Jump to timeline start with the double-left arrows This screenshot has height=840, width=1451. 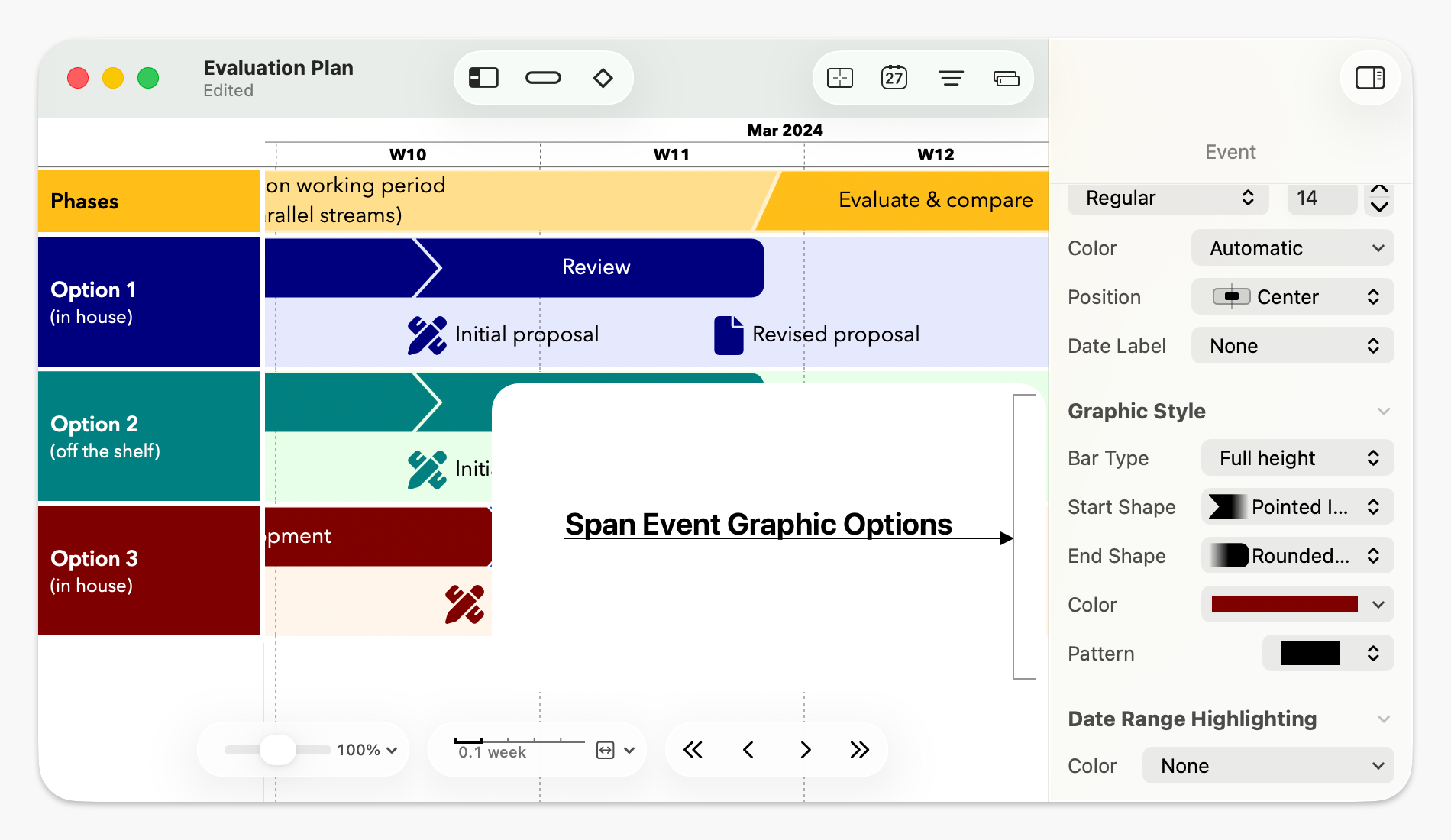[693, 750]
